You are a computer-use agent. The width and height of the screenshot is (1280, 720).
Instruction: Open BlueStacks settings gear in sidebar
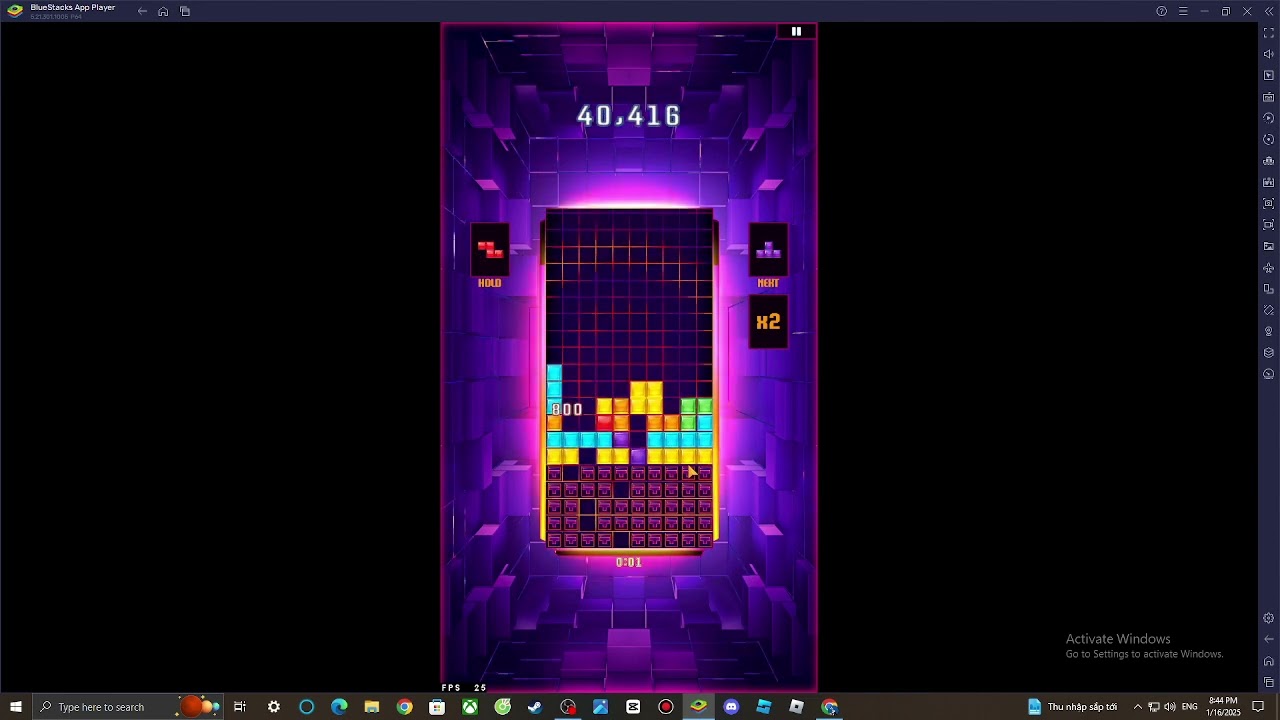pyautogui.click(x=1269, y=618)
